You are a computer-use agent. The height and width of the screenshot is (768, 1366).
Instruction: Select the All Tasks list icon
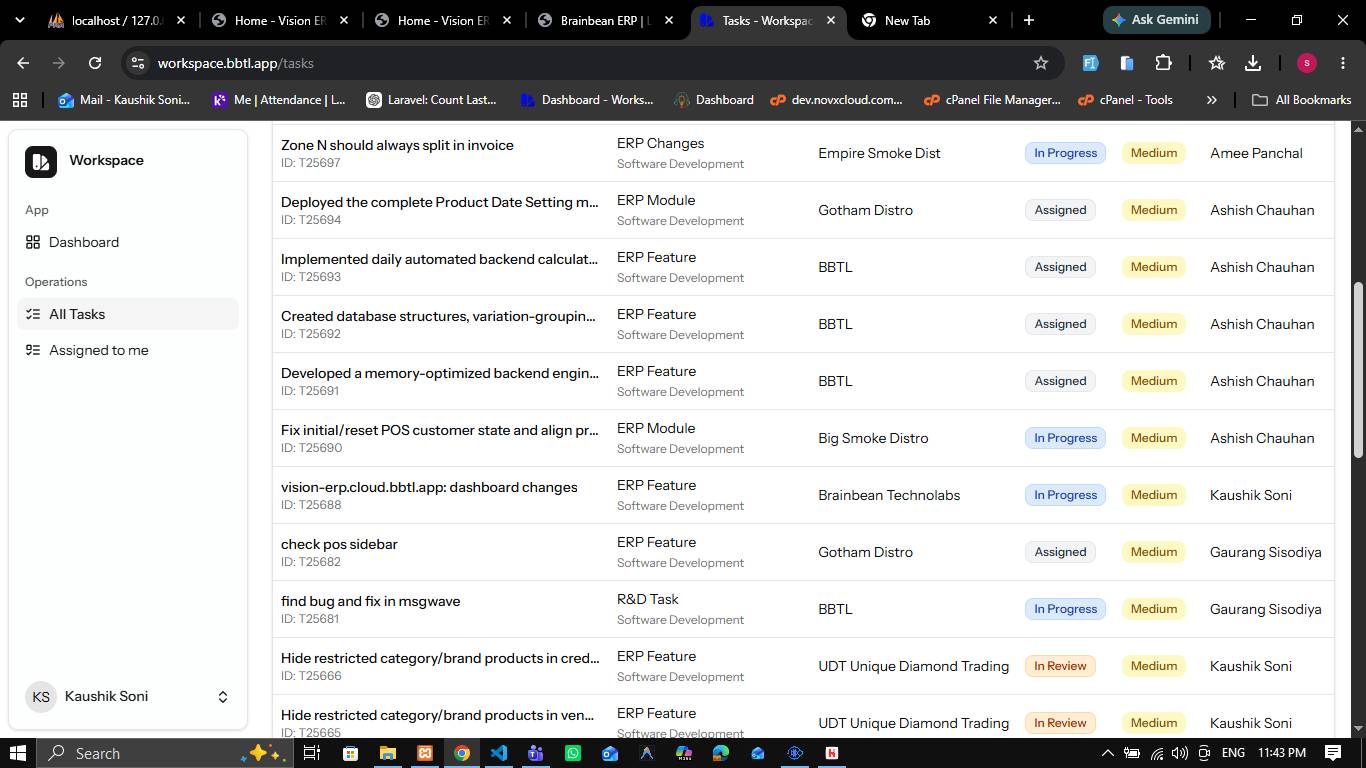[33, 314]
